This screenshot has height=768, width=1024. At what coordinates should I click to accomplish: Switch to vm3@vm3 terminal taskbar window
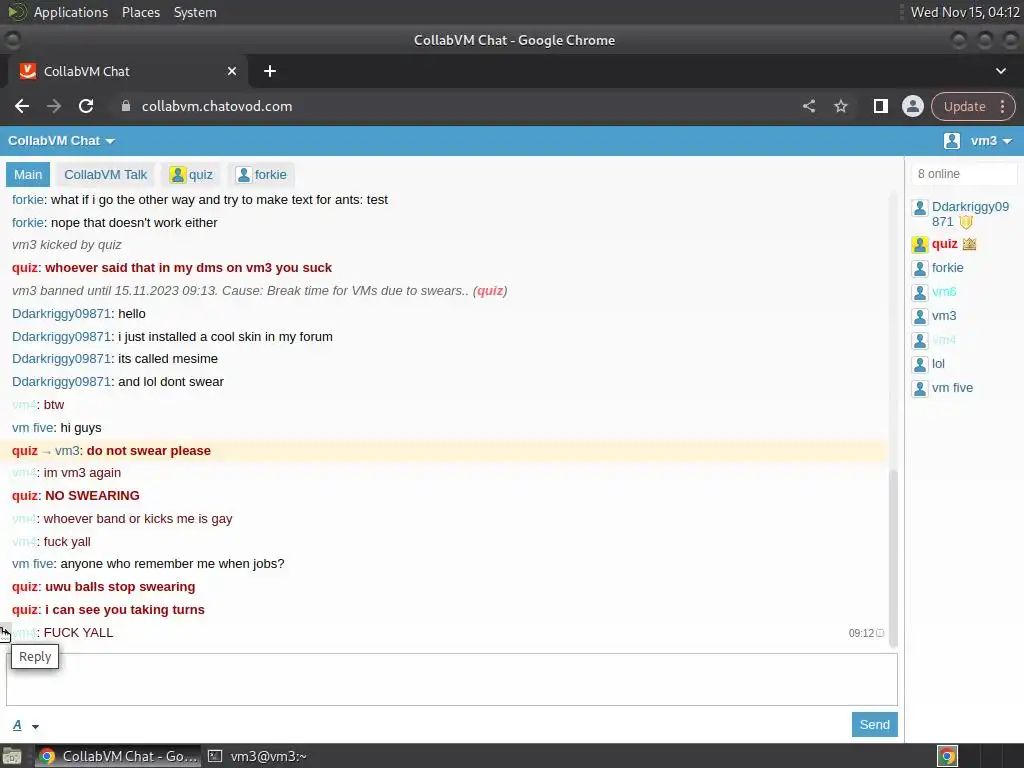click(x=258, y=756)
